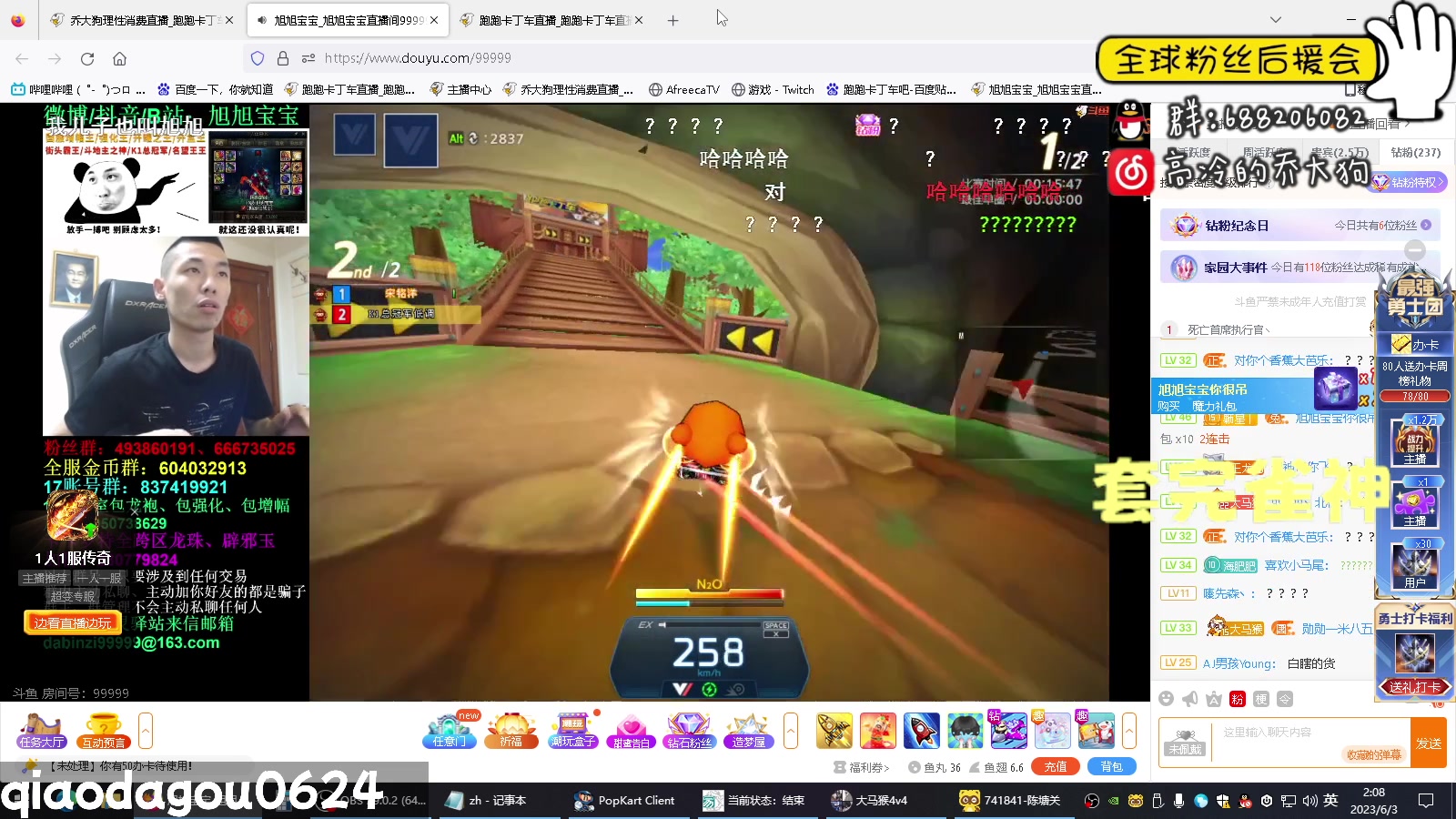This screenshot has height=819, width=1456.
Task: Send the black-haired character gift
Action: [x=965, y=731]
